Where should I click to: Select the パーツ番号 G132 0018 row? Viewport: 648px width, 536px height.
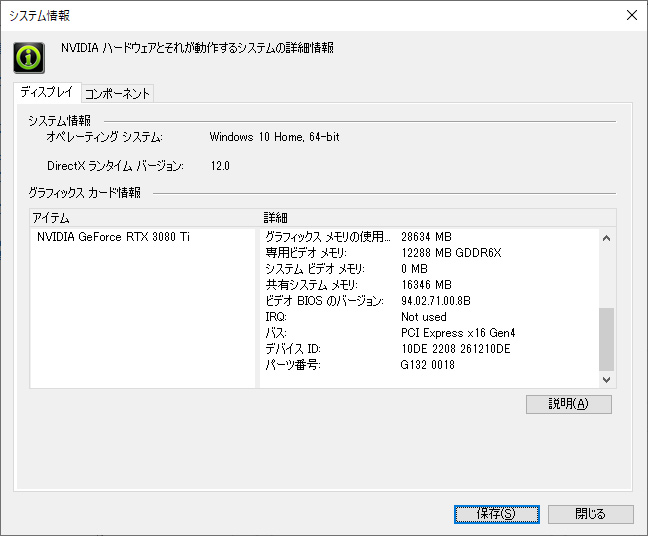[431, 365]
